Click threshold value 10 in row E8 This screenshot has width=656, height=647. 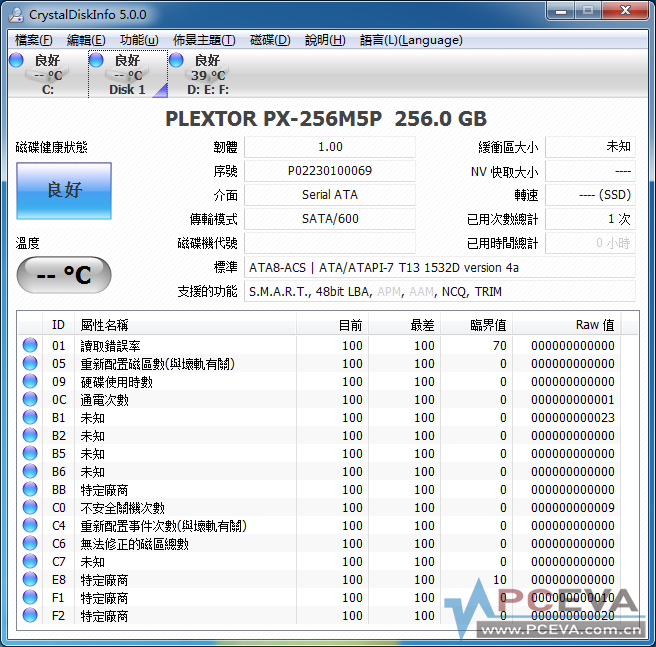click(x=500, y=579)
